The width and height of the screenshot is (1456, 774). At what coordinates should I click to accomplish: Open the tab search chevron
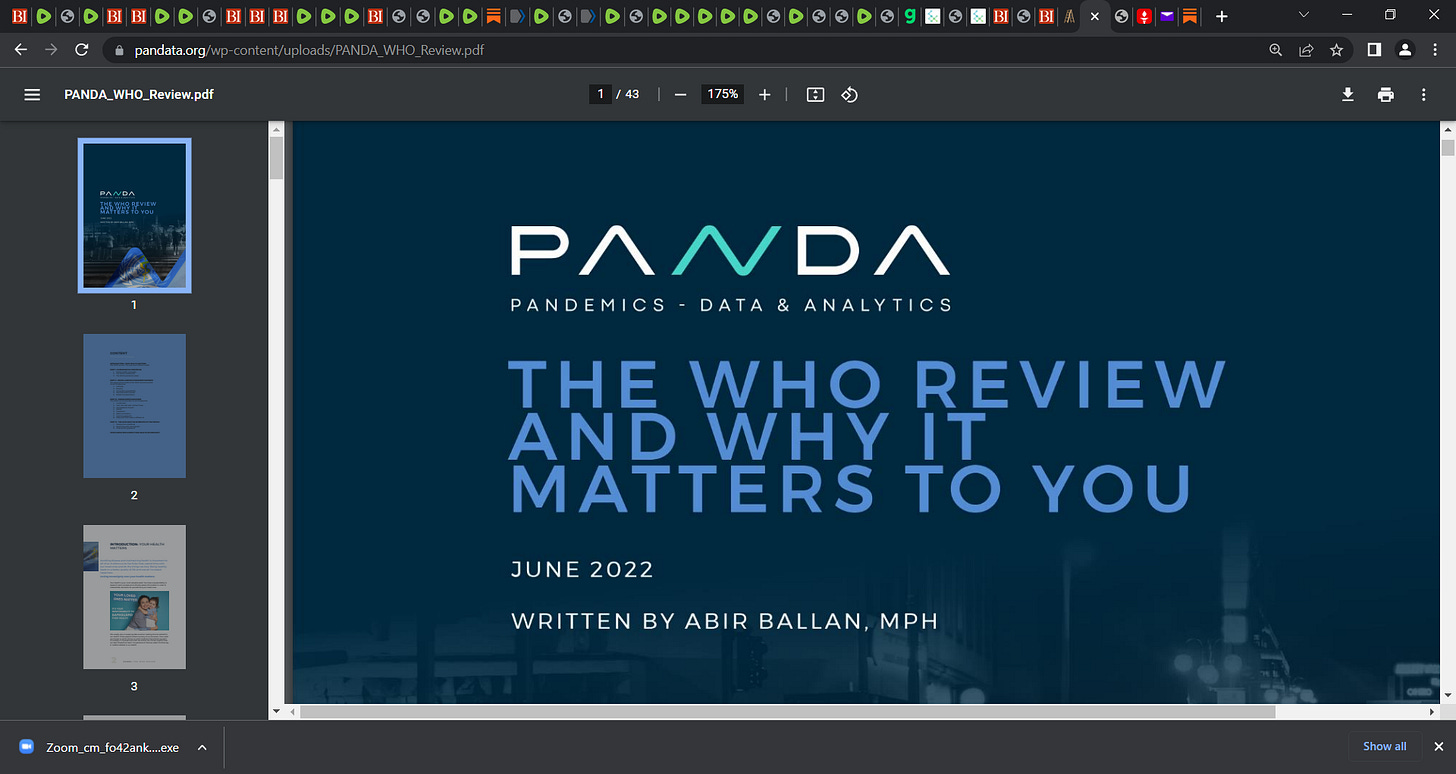point(1303,15)
